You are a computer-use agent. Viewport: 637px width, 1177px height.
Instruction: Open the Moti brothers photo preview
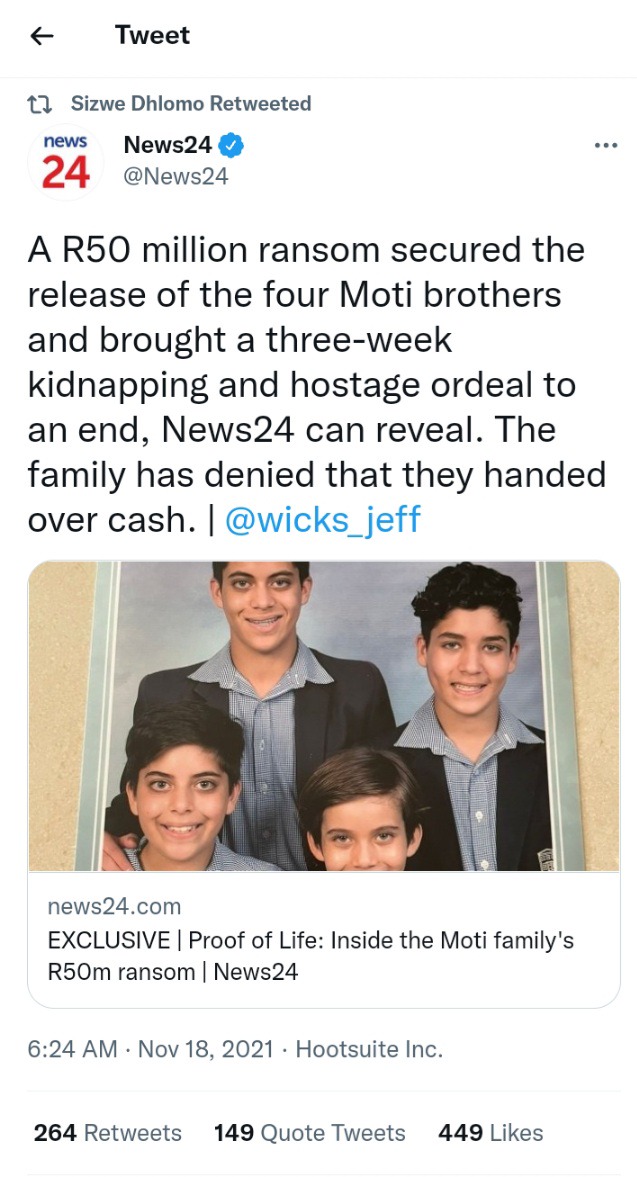coord(324,716)
